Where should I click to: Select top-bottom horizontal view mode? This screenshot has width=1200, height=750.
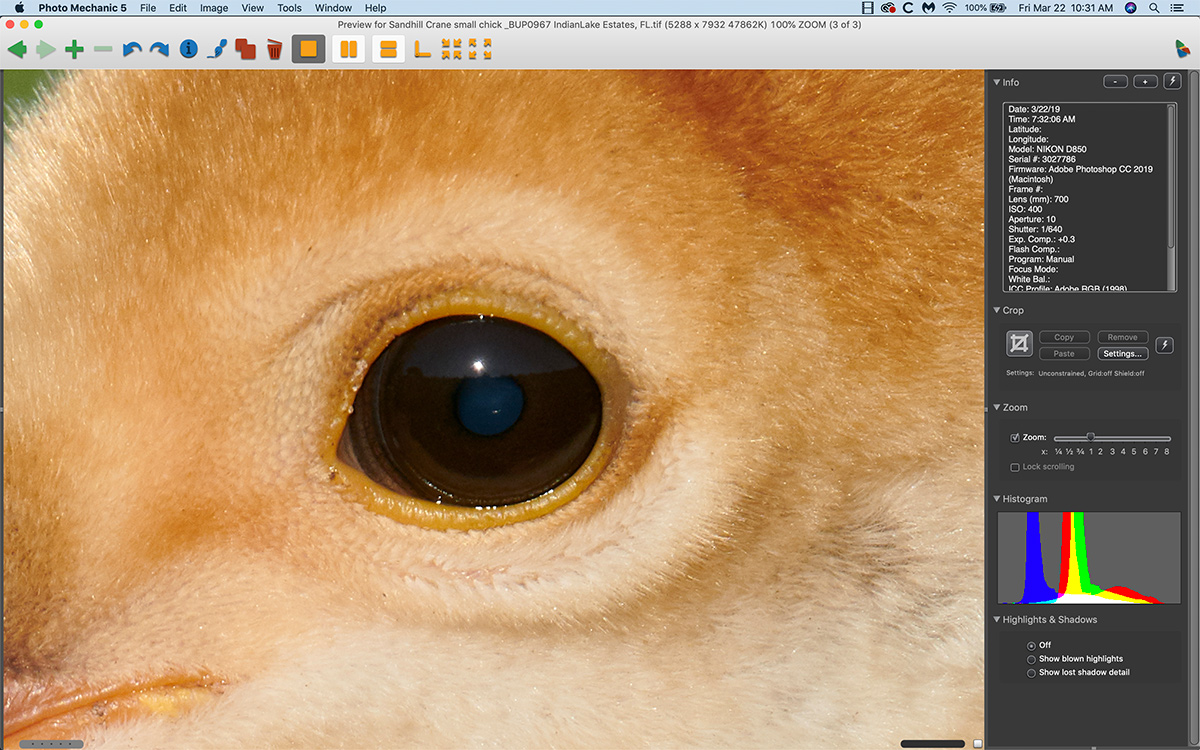389,49
